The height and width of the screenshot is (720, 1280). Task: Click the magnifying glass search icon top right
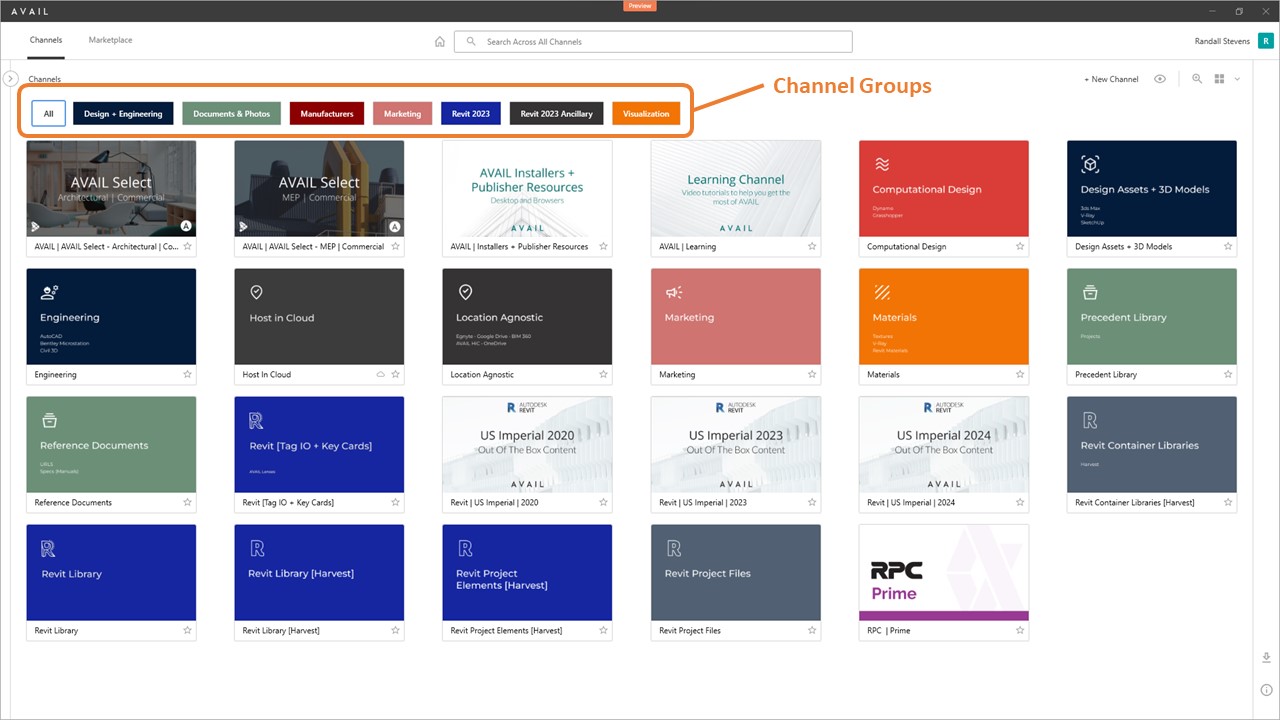1197,79
